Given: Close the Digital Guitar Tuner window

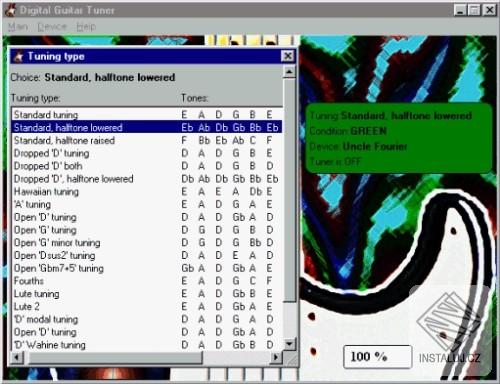Looking at the screenshot, I should 489,10.
